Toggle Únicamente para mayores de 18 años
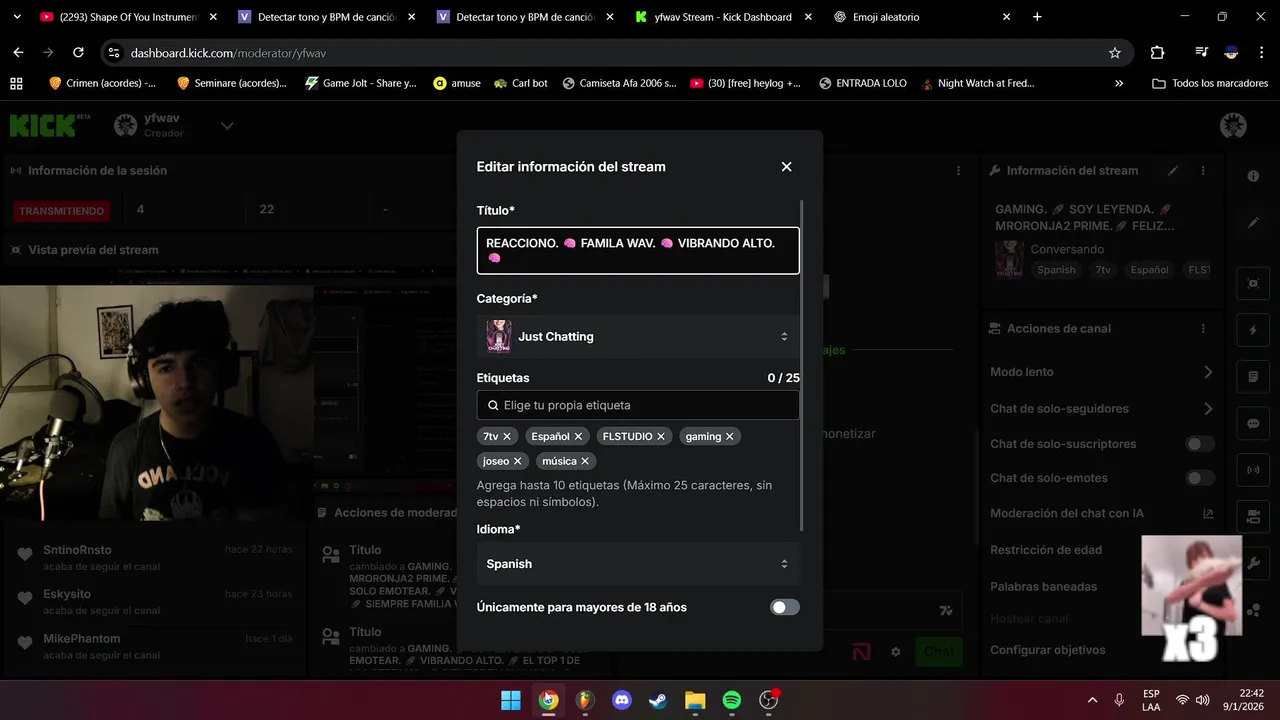The width and height of the screenshot is (1280, 720). (x=785, y=607)
